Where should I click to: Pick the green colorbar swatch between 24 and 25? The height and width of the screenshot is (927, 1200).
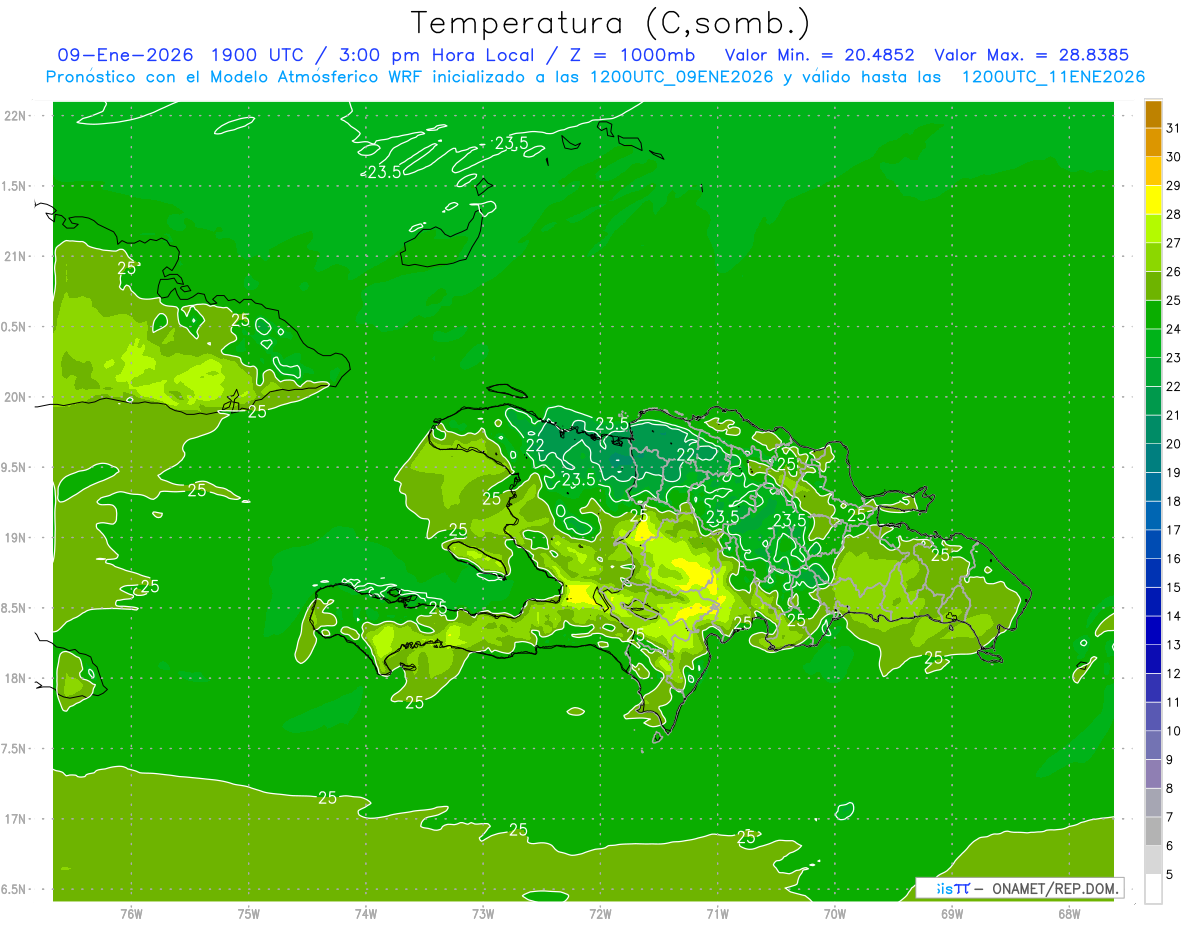[1153, 314]
